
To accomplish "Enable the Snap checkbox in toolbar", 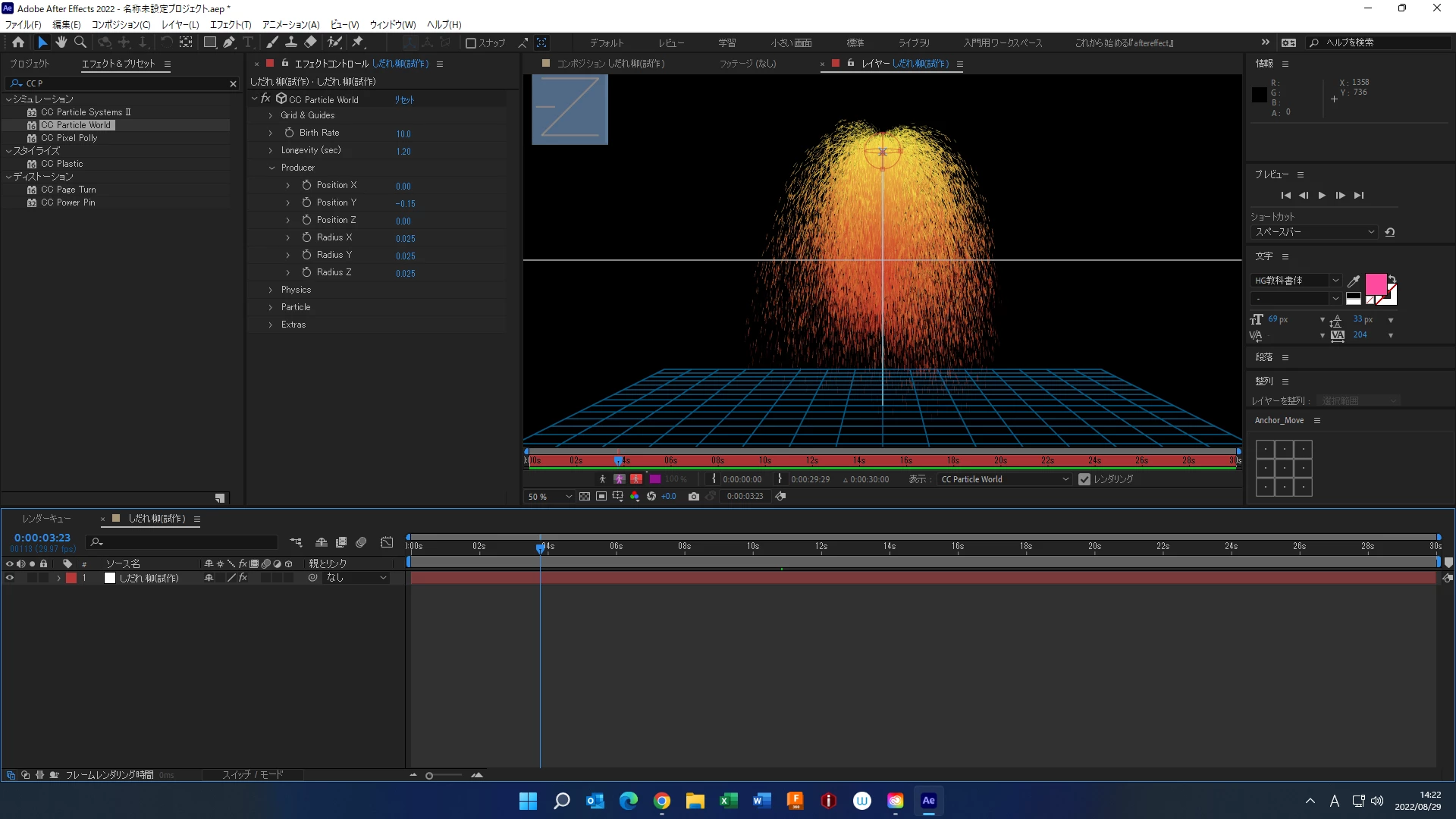I will pyautogui.click(x=471, y=43).
